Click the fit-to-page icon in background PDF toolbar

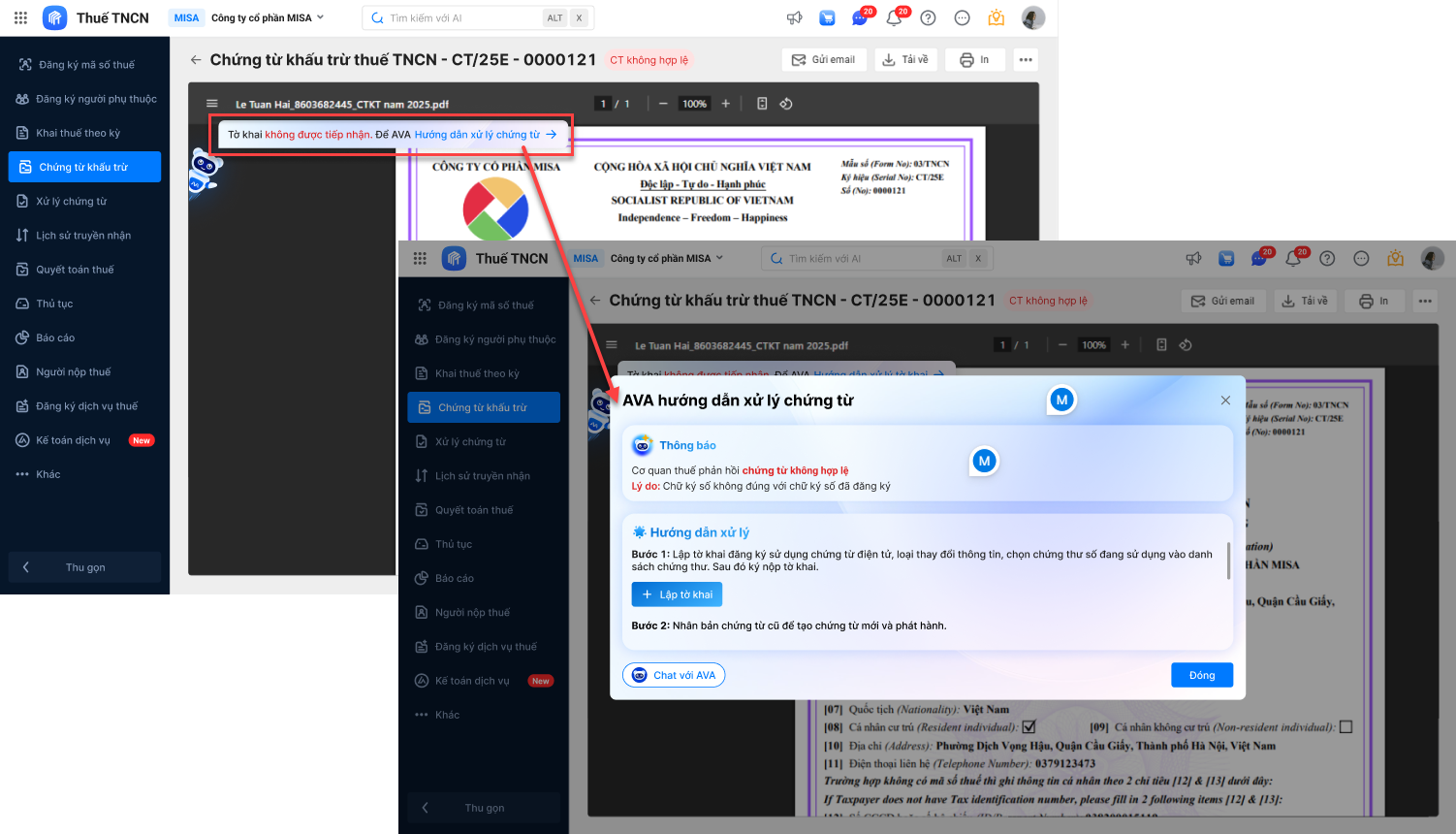coord(762,104)
